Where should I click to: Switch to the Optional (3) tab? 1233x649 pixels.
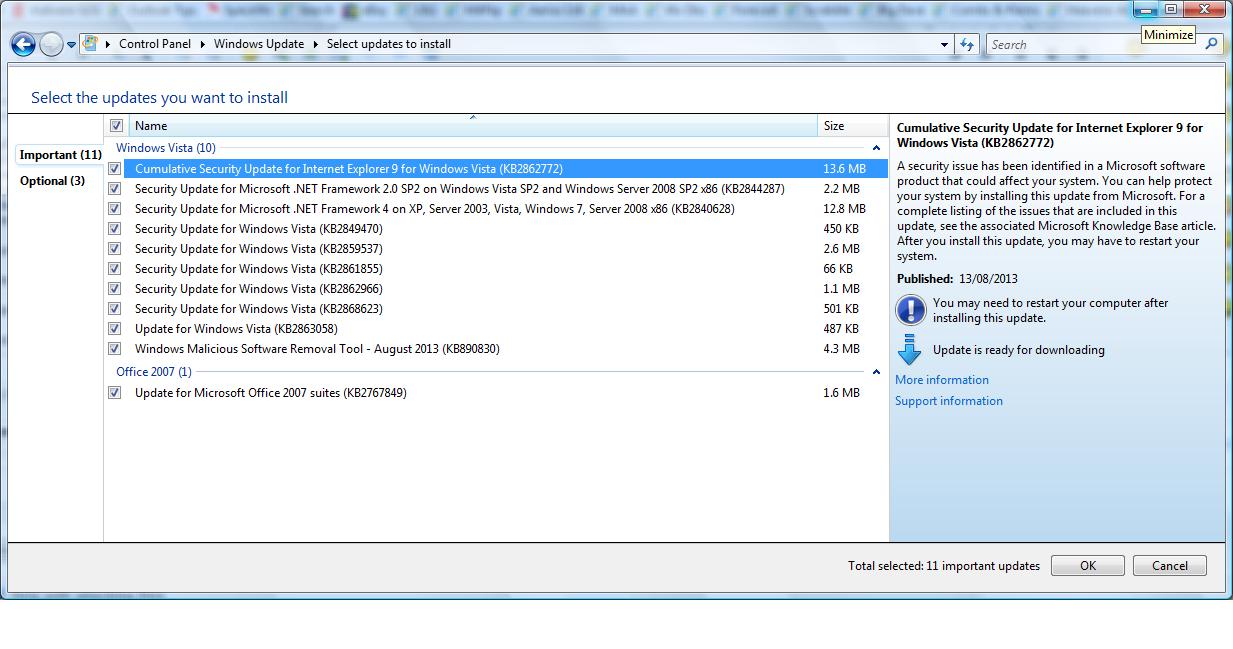tap(52, 181)
